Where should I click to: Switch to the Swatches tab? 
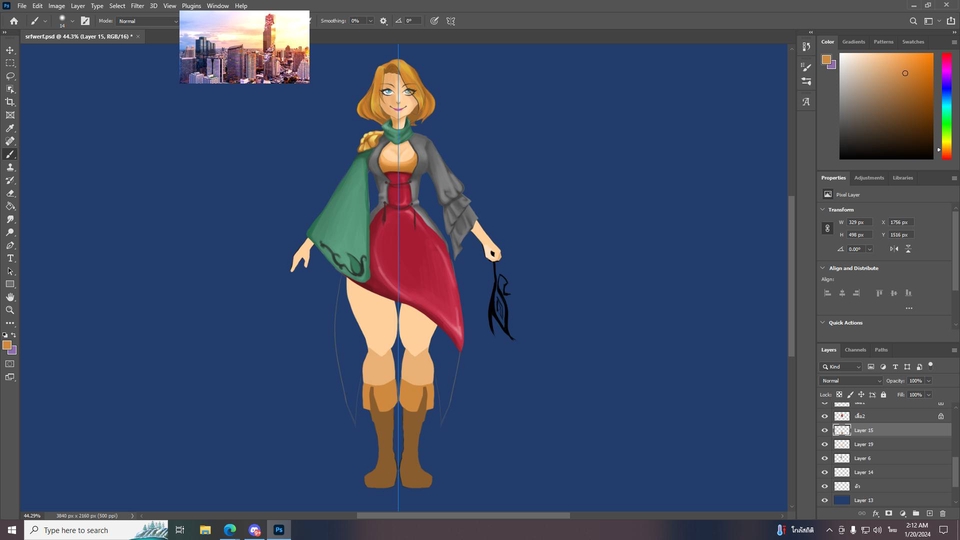pos(913,42)
